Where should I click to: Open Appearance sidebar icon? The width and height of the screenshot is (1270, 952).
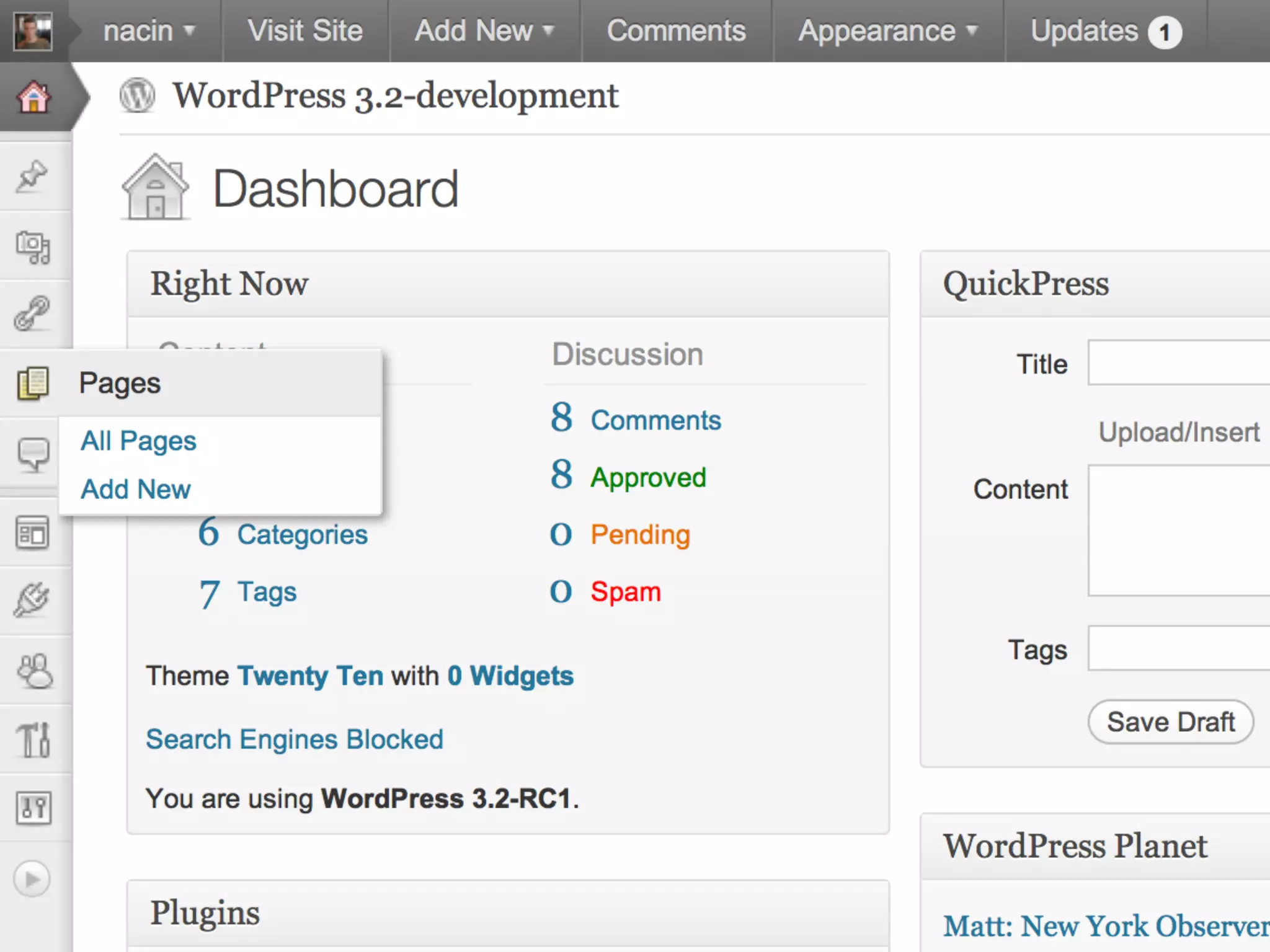tap(33, 533)
